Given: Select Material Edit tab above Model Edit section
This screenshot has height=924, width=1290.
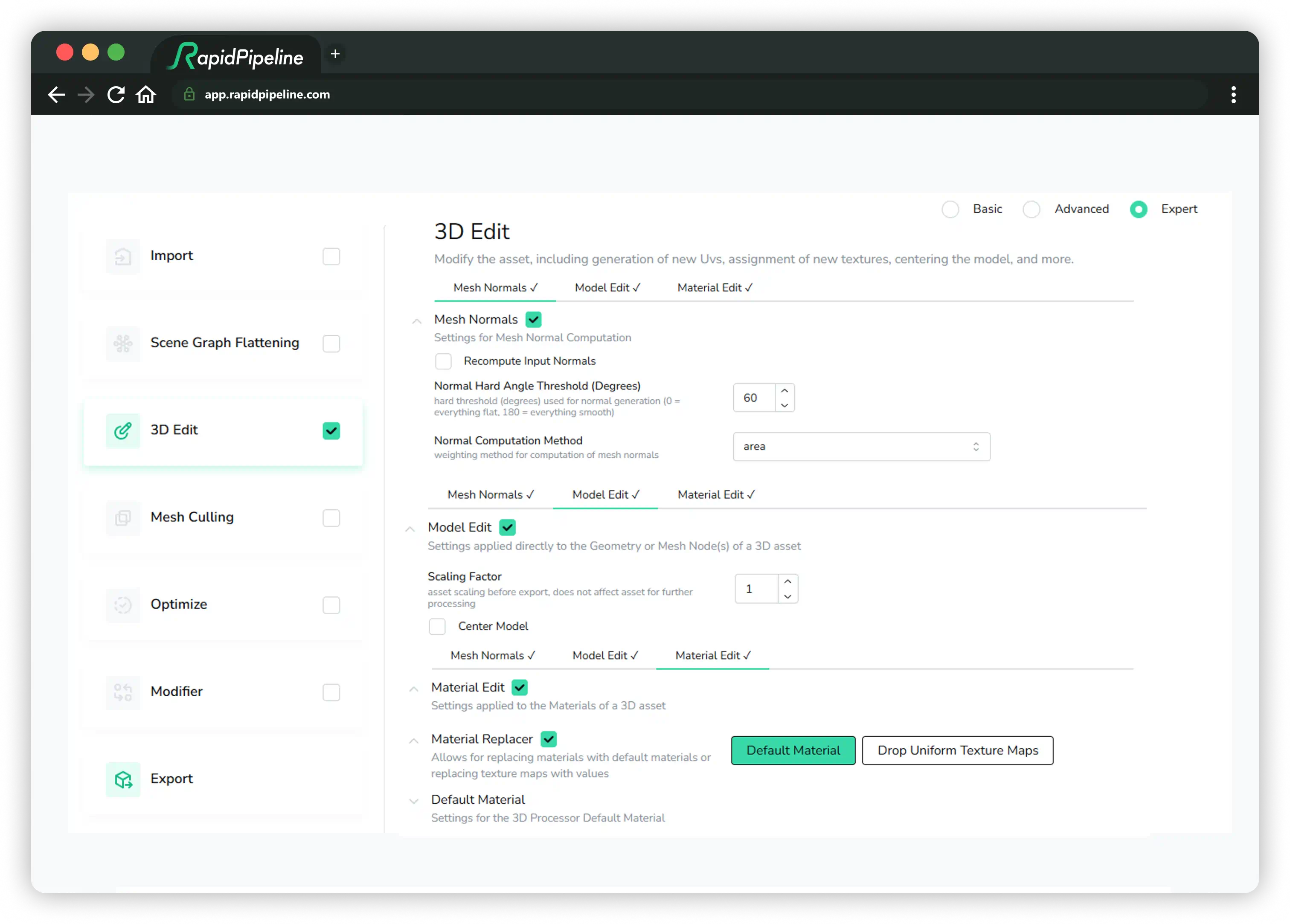Looking at the screenshot, I should pos(715,495).
